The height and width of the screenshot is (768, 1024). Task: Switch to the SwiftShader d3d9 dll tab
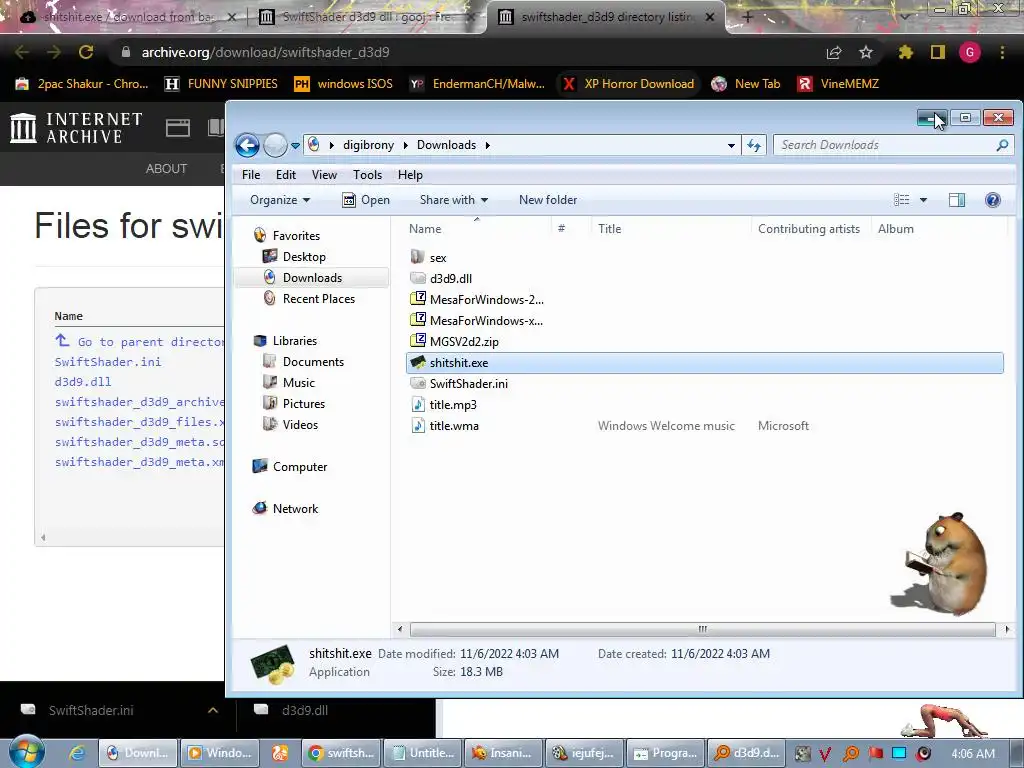366,17
